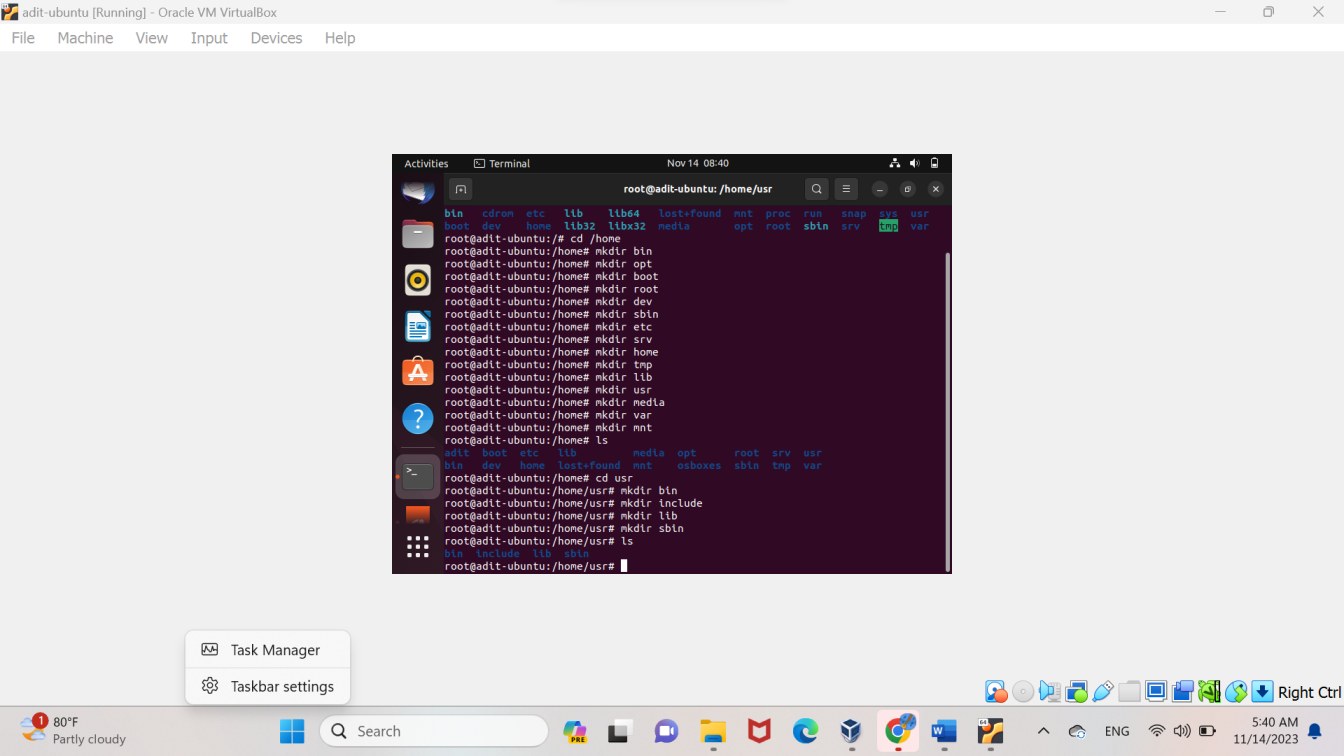Open Task View on the Windows taskbar
This screenshot has width=1344, height=756.
pyautogui.click(x=619, y=732)
